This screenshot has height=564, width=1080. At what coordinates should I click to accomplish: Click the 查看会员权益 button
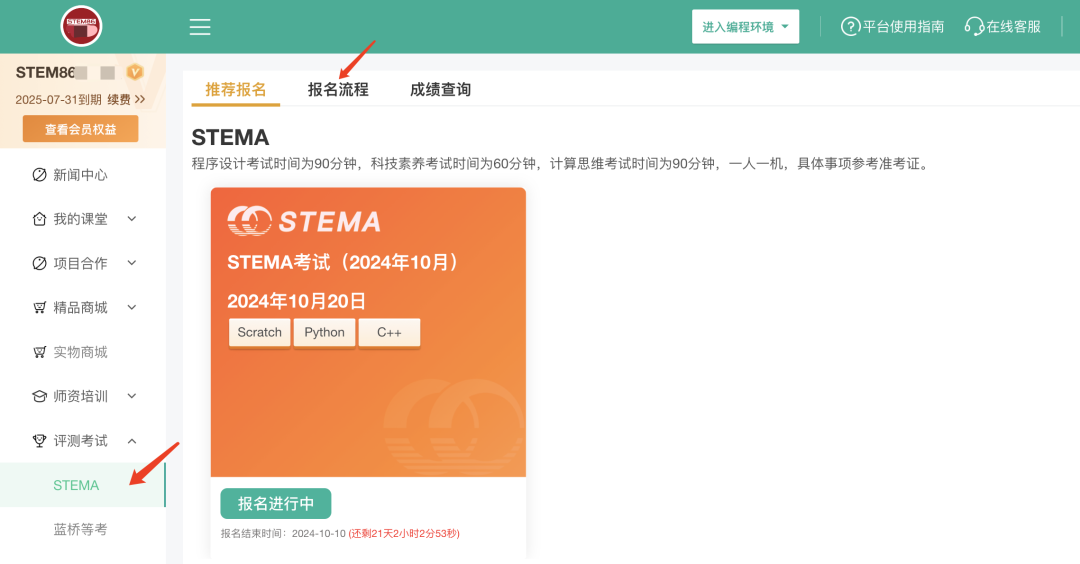tap(81, 129)
